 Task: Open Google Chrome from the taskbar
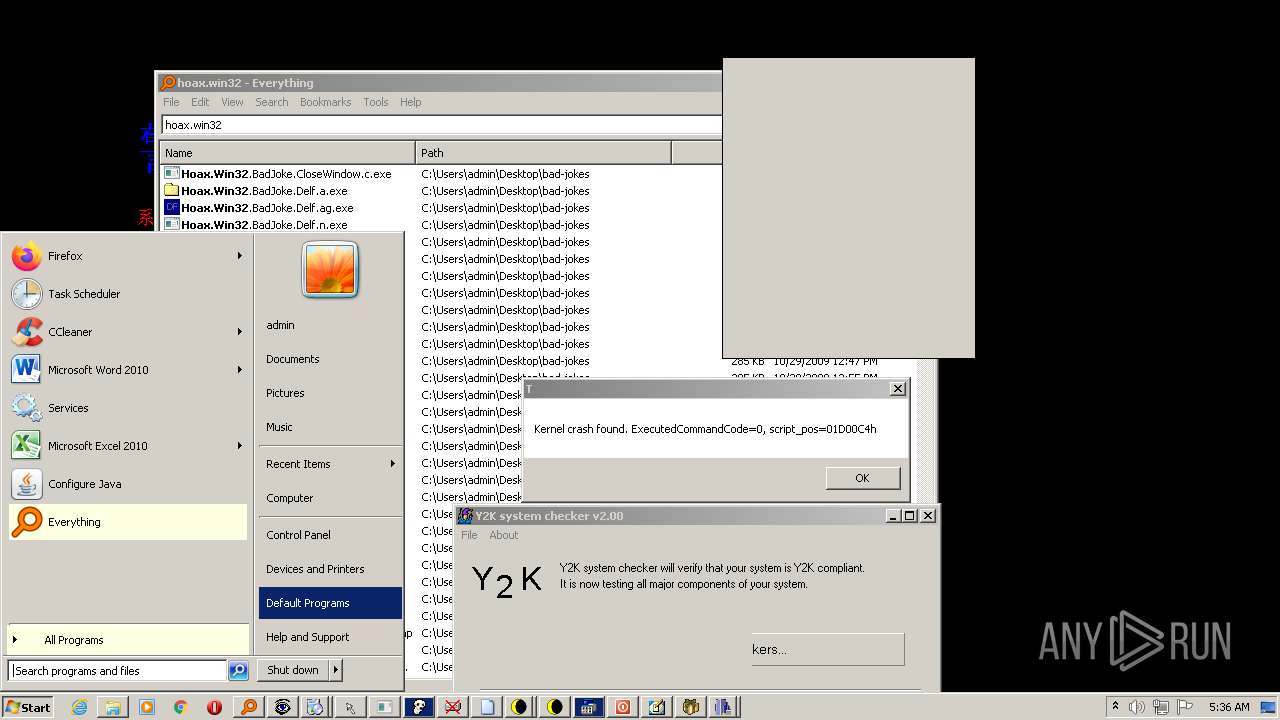pyautogui.click(x=180, y=707)
